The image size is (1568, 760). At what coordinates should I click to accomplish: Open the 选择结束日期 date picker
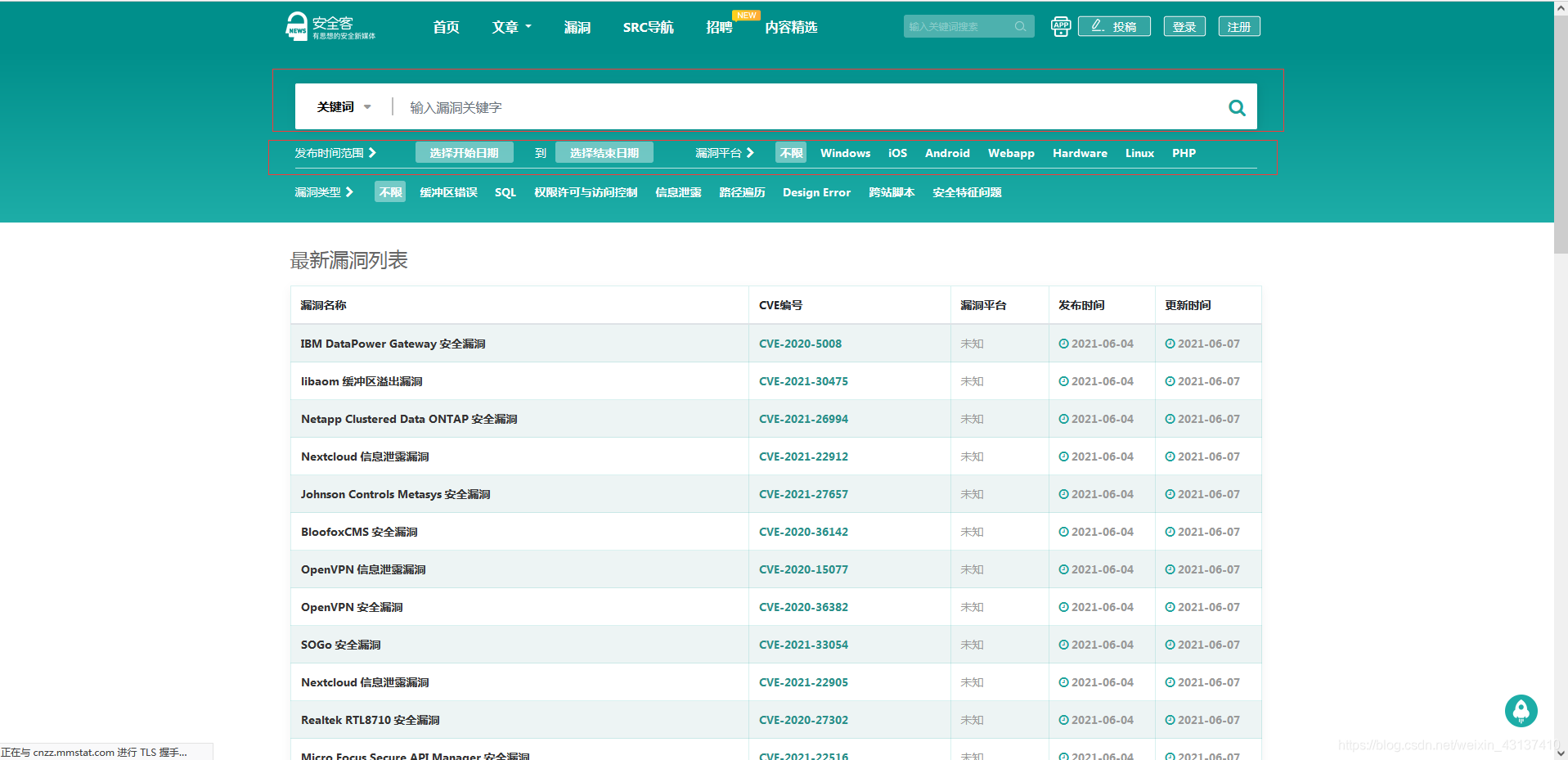click(604, 153)
